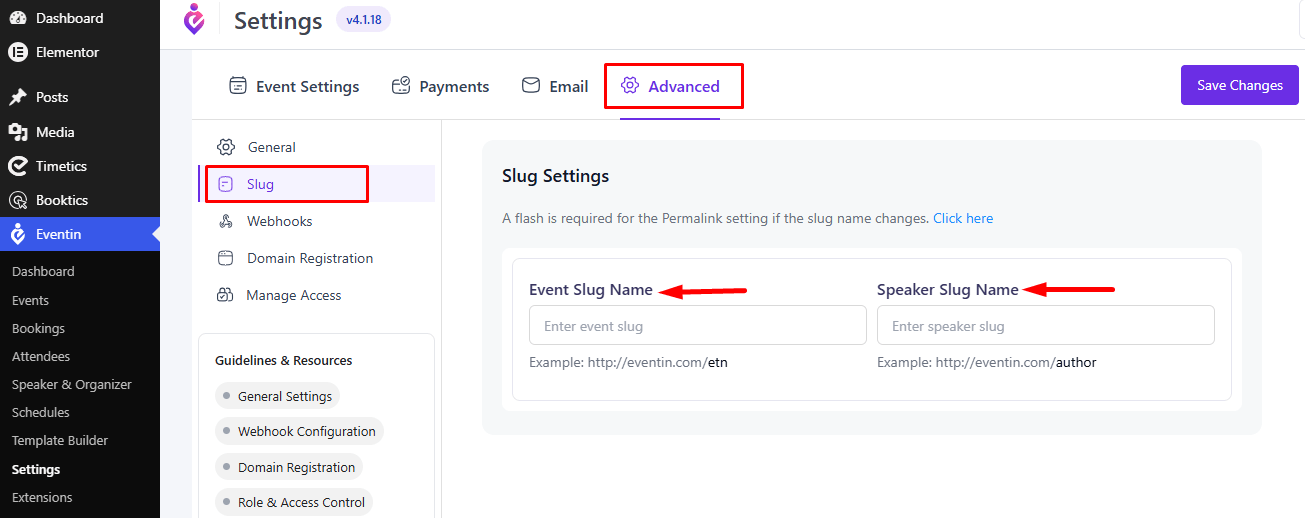Switch to the Event Settings tab
This screenshot has width=1305, height=518.
pyautogui.click(x=294, y=86)
